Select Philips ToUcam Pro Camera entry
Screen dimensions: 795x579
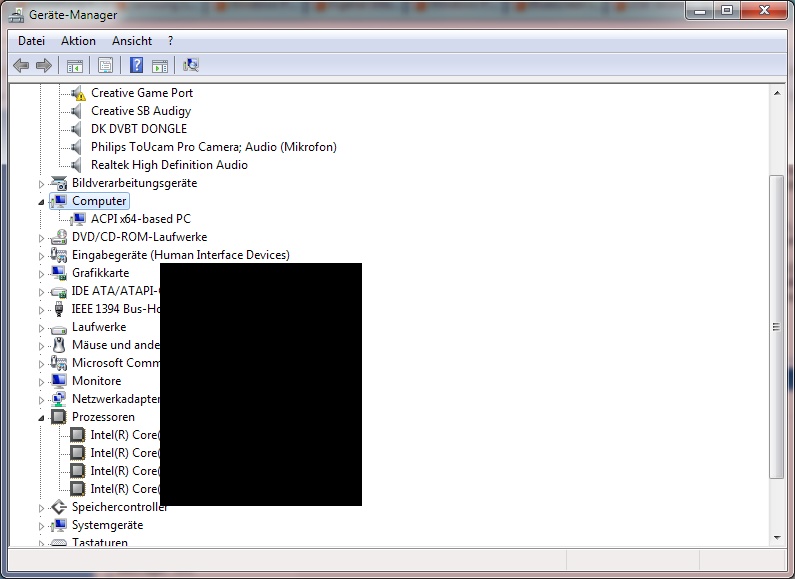tap(213, 147)
